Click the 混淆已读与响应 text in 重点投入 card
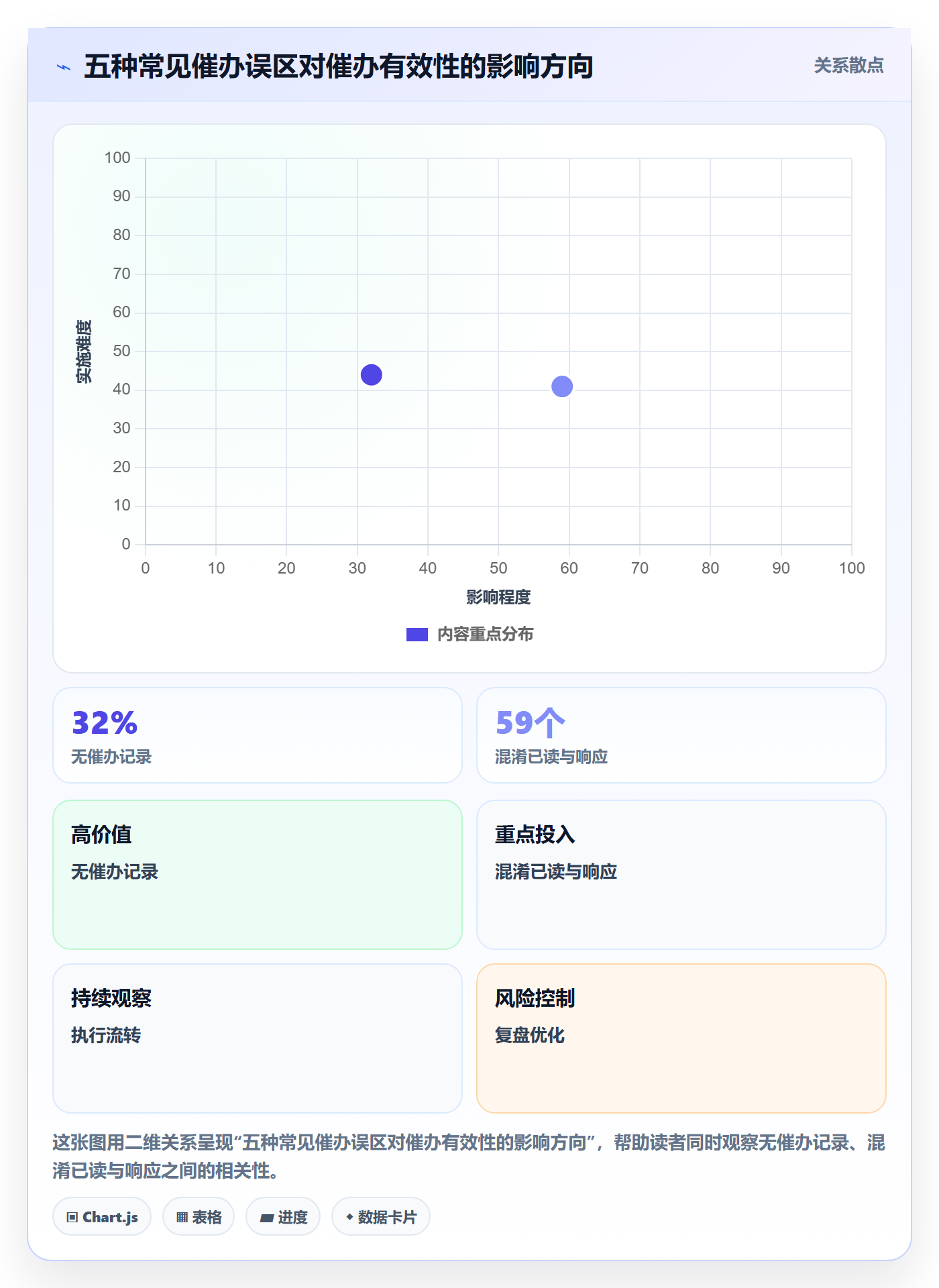 point(556,871)
